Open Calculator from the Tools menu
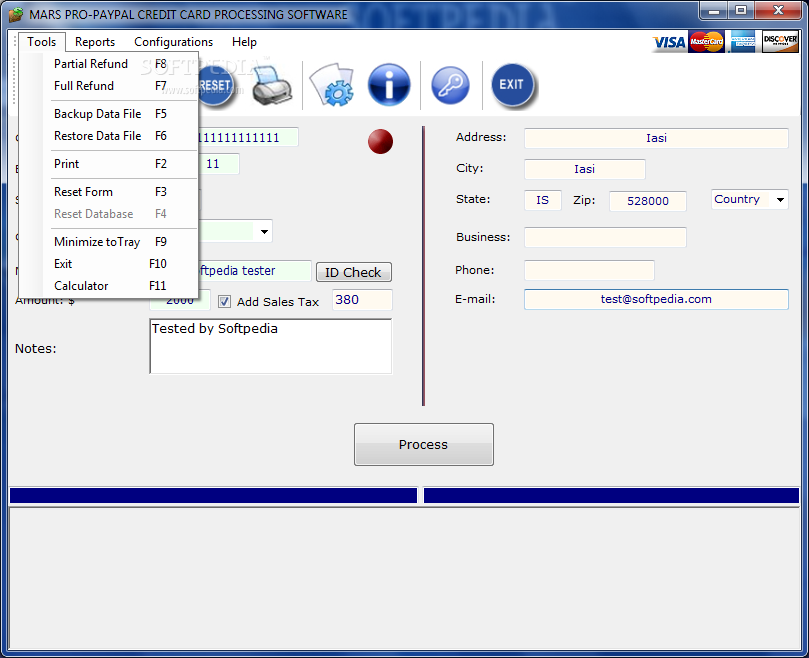This screenshot has height=658, width=809. coord(108,285)
